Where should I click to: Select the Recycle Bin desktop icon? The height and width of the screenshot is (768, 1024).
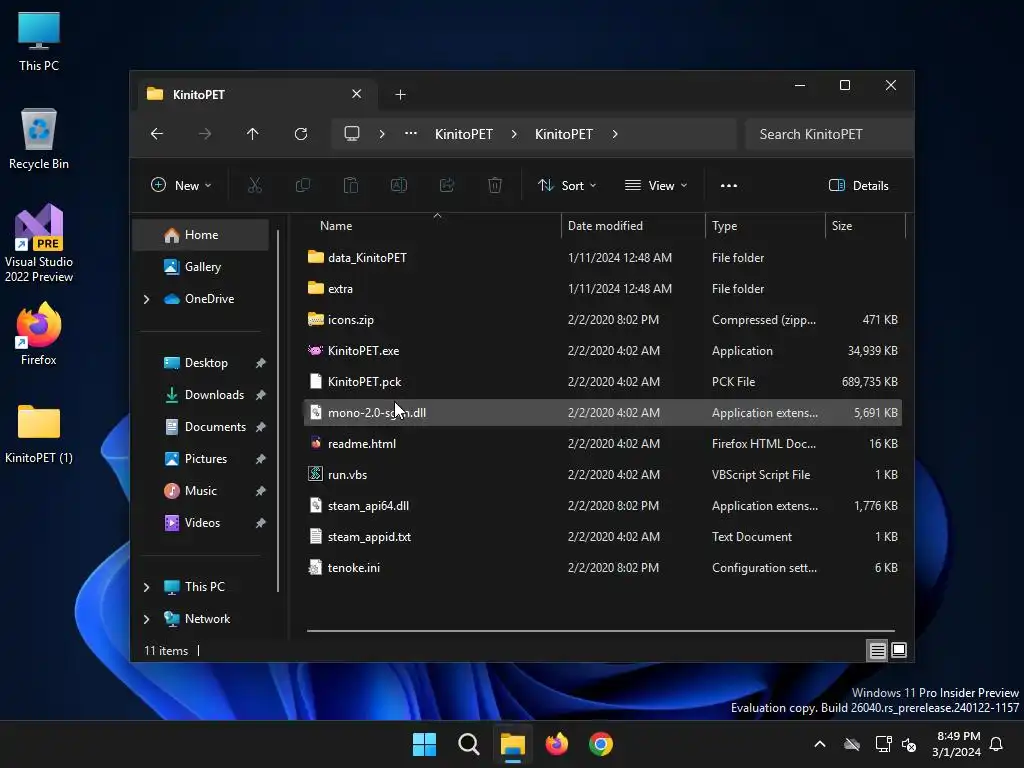[x=39, y=138]
